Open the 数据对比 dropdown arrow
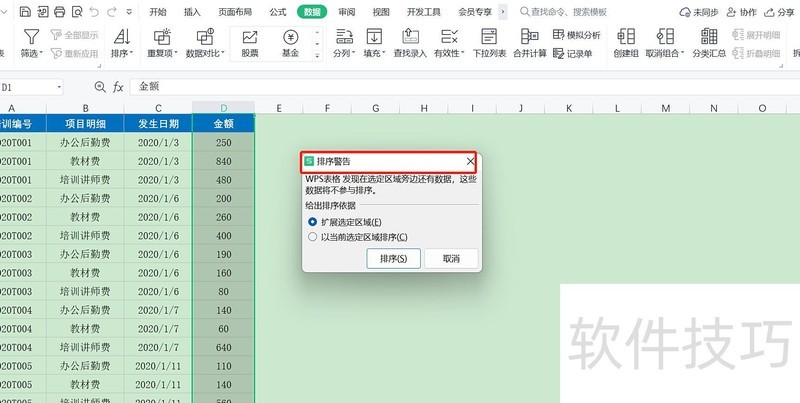The height and width of the screenshot is (403, 800). (x=223, y=53)
